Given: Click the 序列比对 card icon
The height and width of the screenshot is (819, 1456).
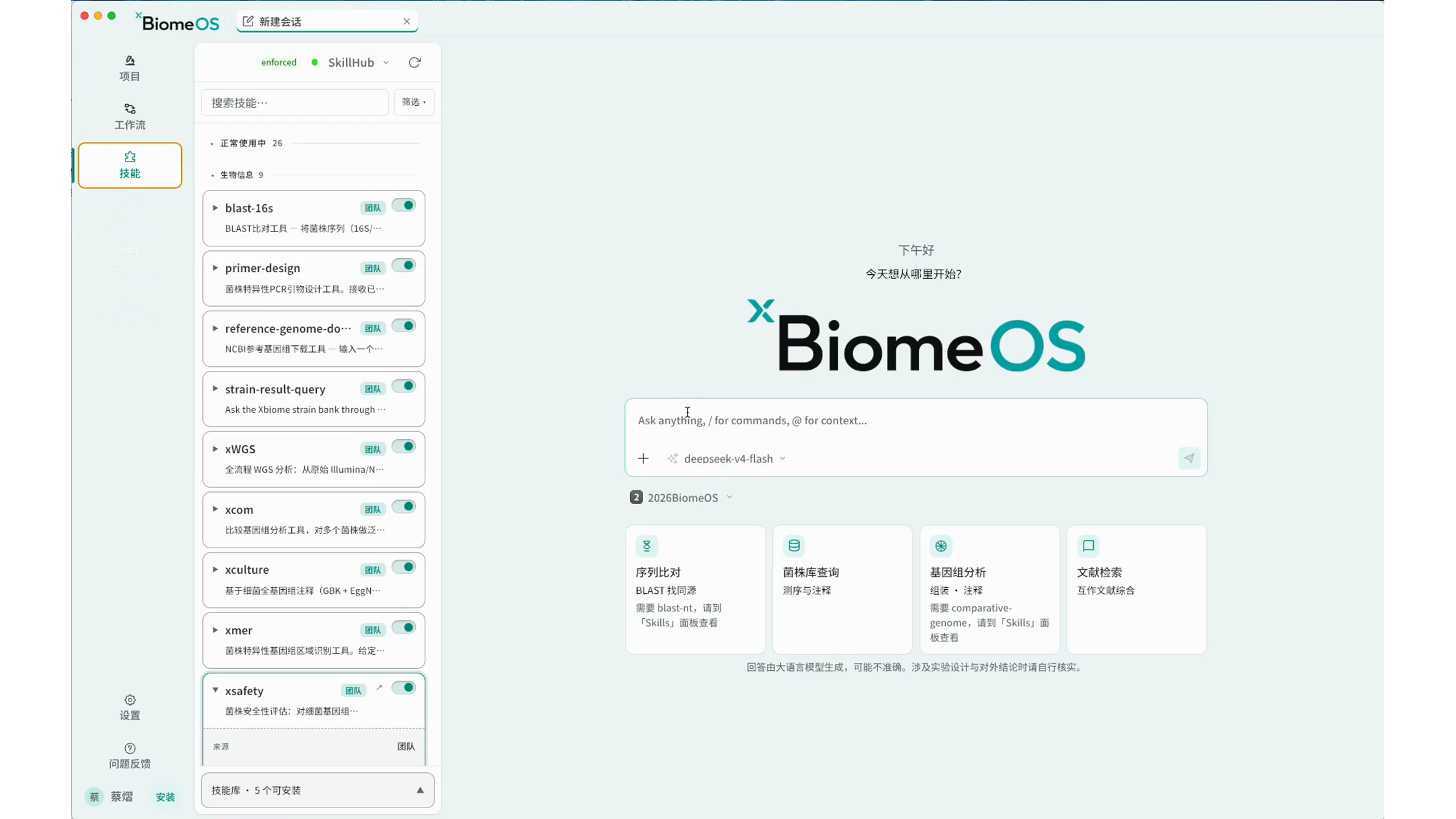Looking at the screenshot, I should (646, 546).
